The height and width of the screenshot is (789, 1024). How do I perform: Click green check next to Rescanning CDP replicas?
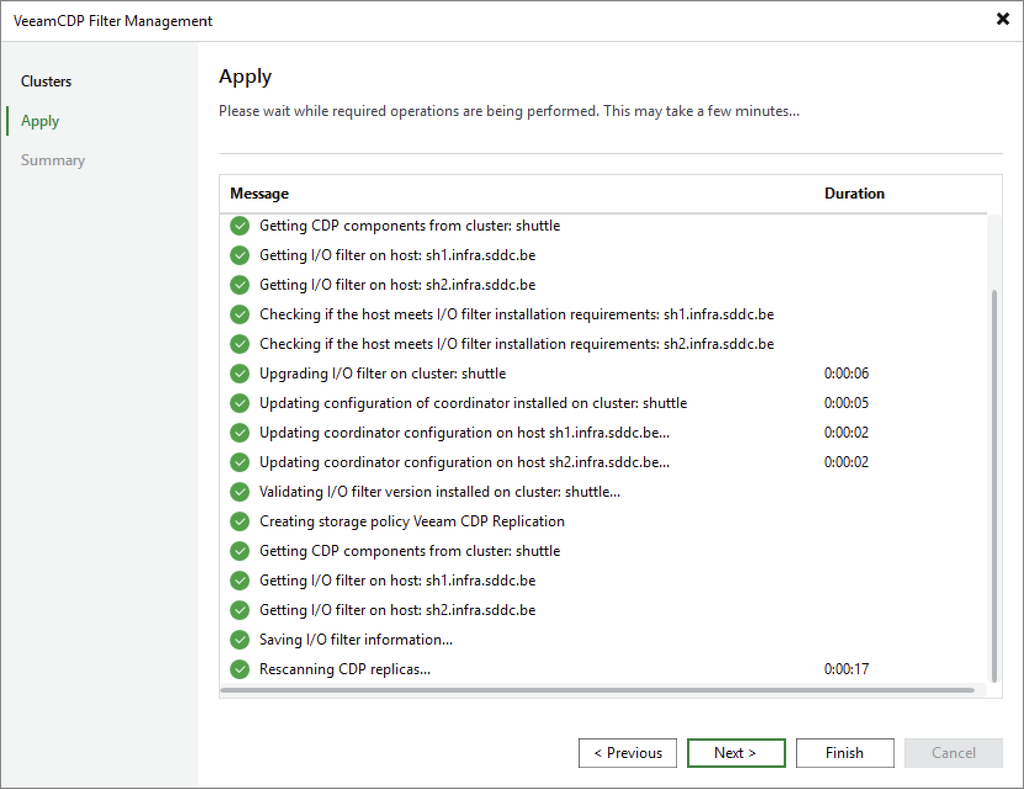point(240,669)
